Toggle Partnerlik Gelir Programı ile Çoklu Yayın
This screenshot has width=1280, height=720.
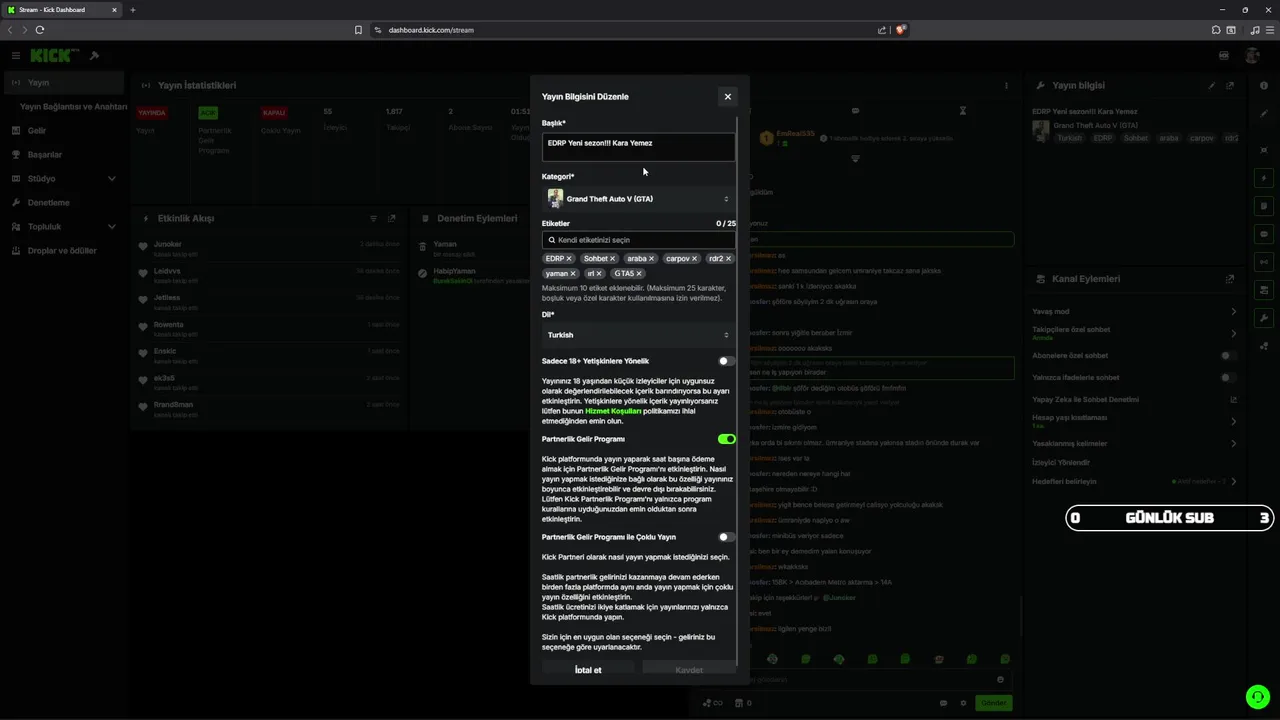coord(726,537)
